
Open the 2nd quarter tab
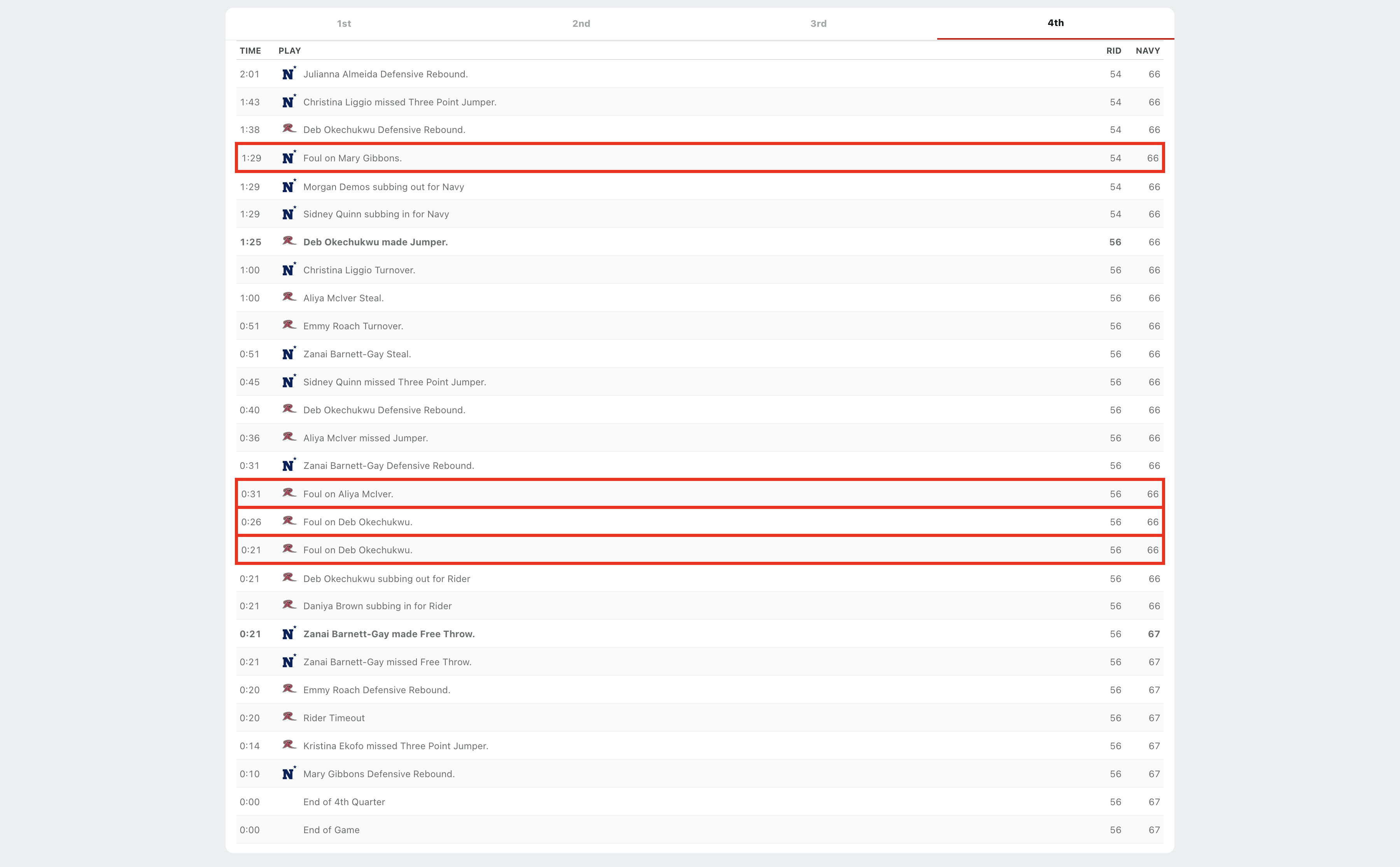click(x=581, y=23)
